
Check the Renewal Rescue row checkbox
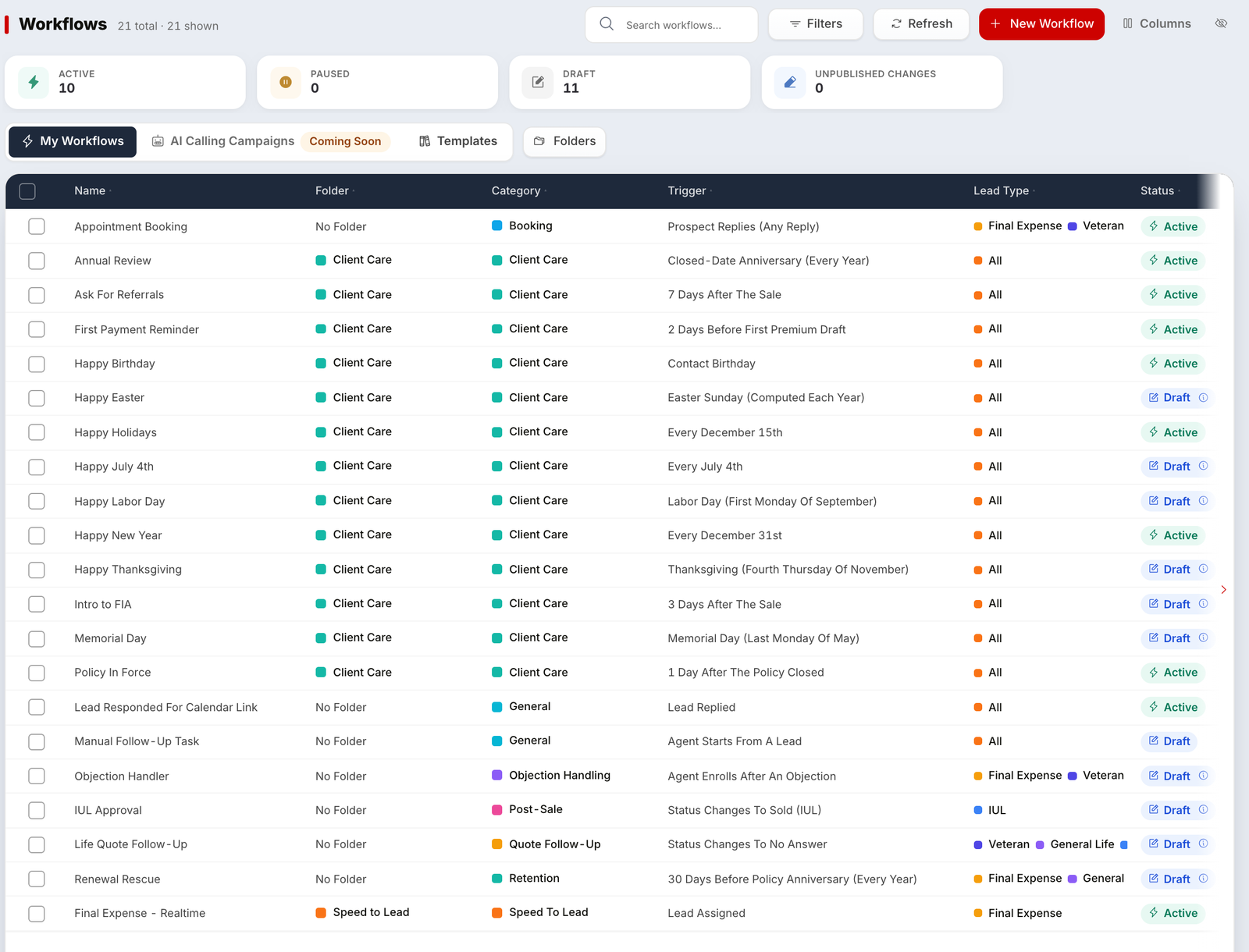37,879
